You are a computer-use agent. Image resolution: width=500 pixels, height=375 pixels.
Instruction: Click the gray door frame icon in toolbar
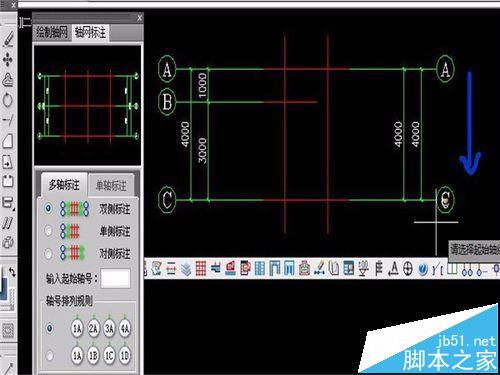[274, 269]
